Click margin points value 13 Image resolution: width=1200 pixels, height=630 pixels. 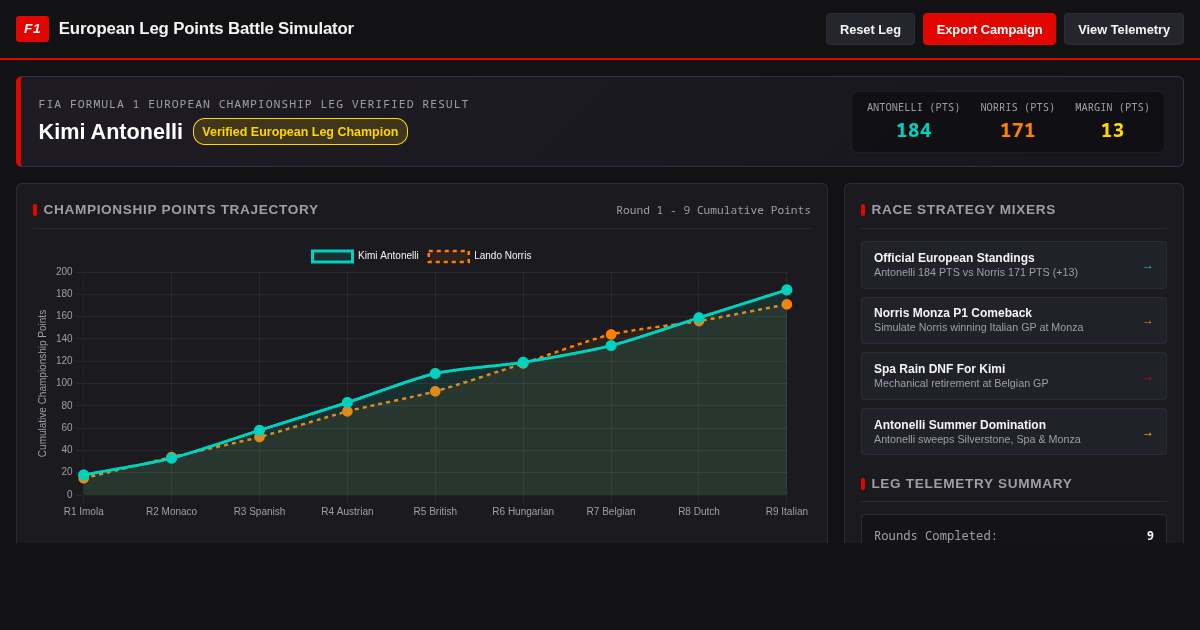(x=1112, y=130)
